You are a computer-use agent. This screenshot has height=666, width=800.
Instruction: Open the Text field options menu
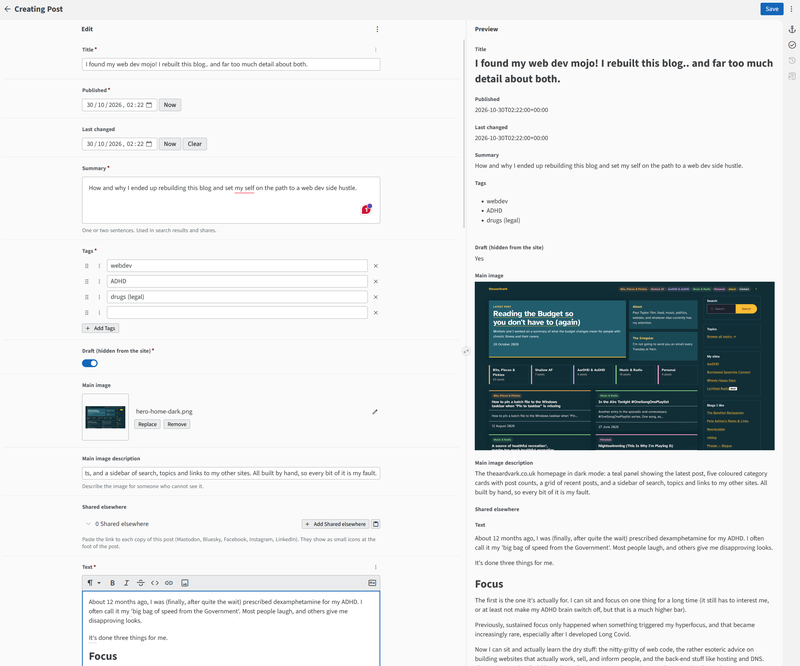pyautogui.click(x=376, y=567)
